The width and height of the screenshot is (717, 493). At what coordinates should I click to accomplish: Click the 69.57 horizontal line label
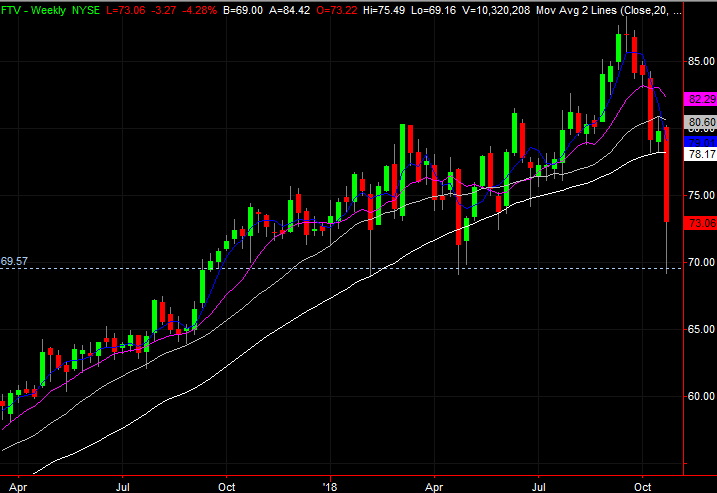tap(14, 261)
